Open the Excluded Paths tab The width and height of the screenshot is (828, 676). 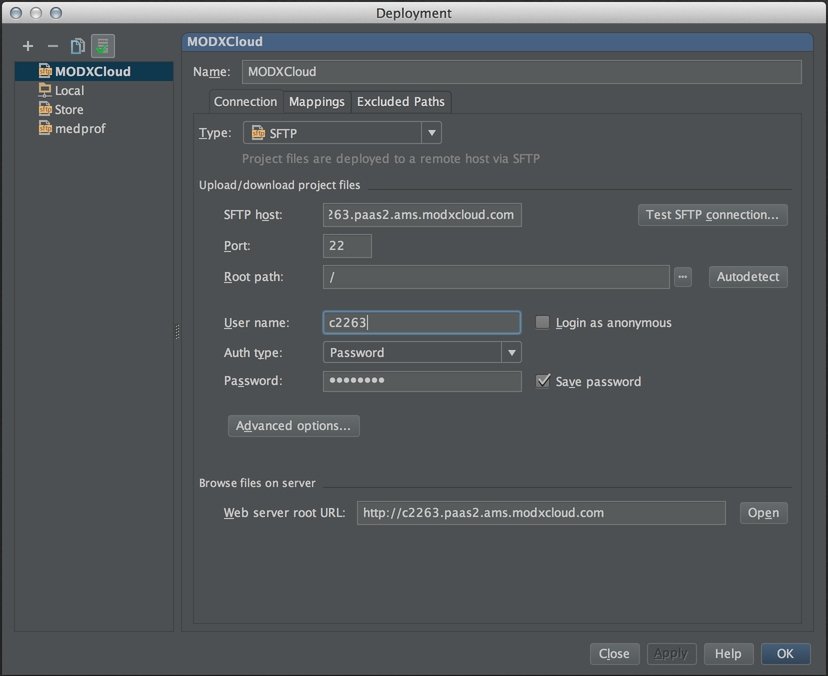pyautogui.click(x=400, y=102)
